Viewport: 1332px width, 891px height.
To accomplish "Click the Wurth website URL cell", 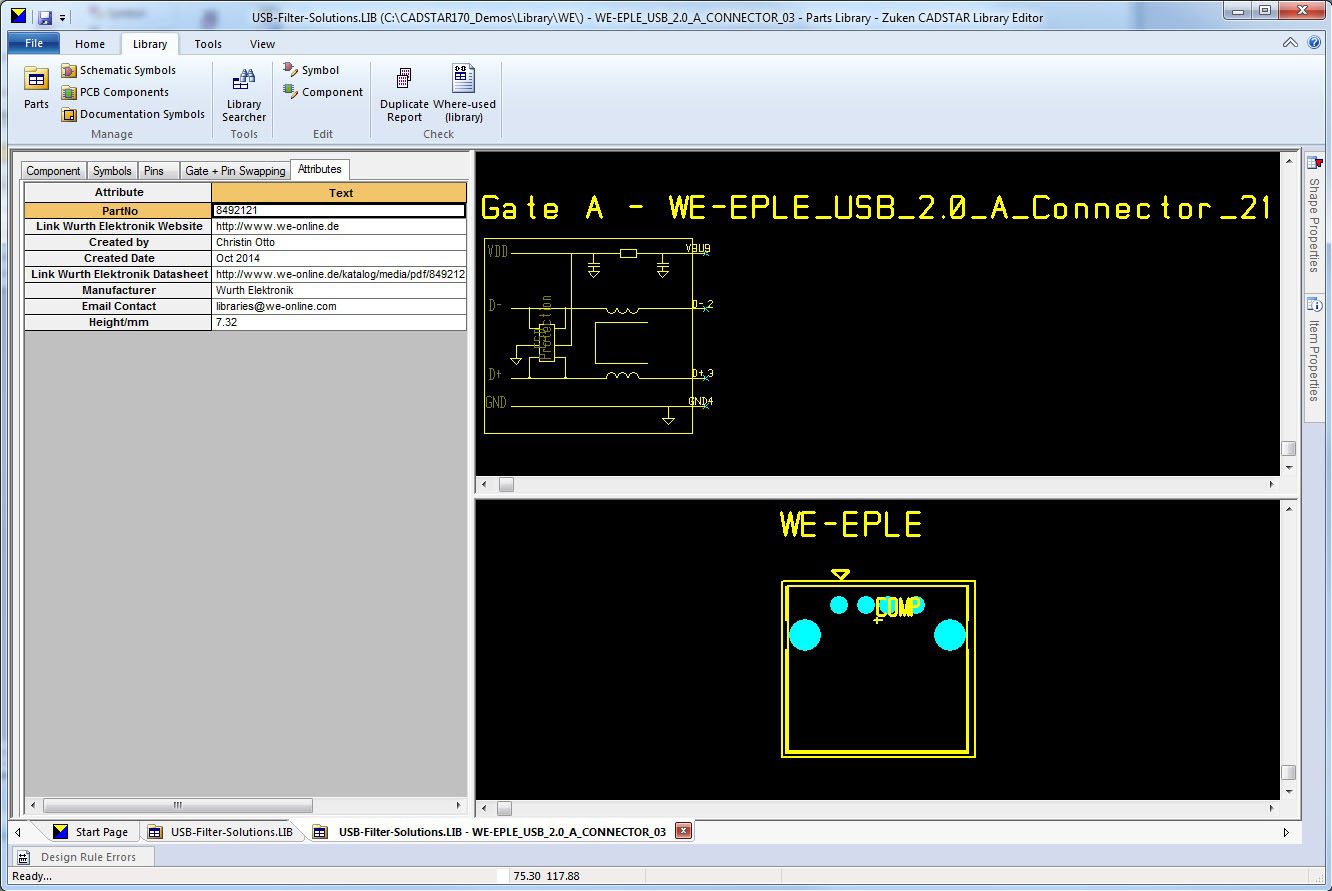I will tap(339, 226).
